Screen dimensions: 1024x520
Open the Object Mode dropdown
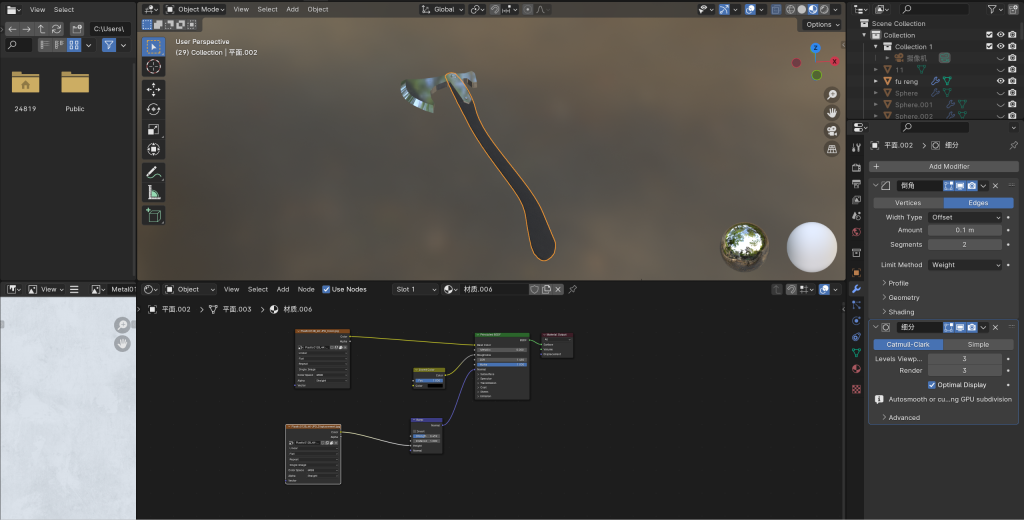[195, 9]
